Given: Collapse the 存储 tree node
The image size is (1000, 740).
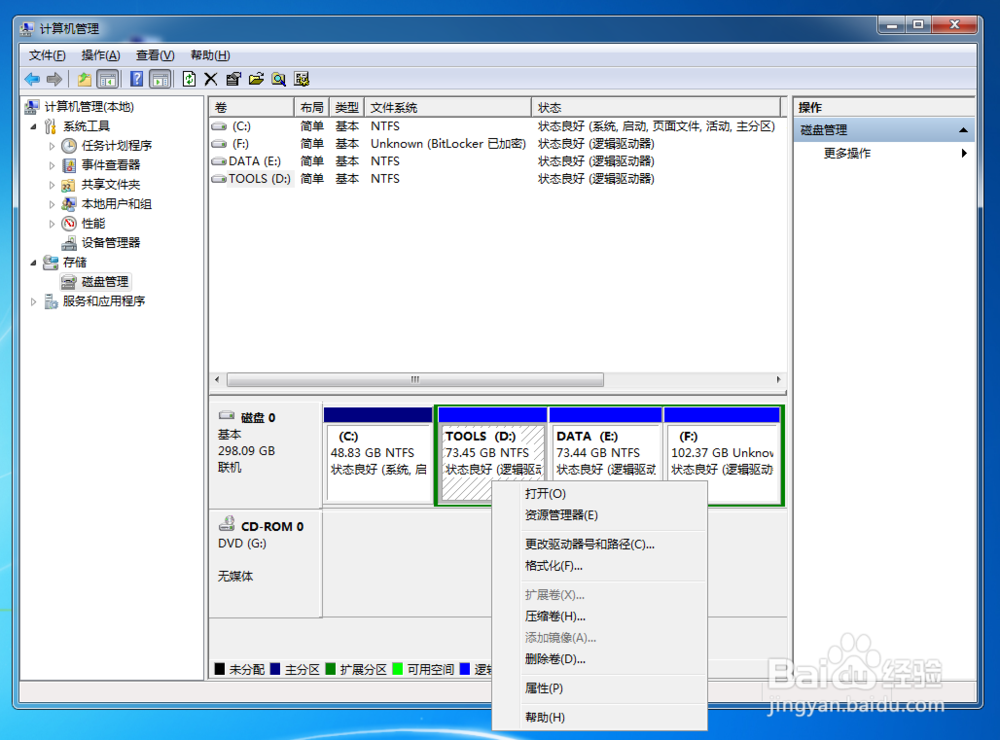Looking at the screenshot, I should (x=33, y=263).
